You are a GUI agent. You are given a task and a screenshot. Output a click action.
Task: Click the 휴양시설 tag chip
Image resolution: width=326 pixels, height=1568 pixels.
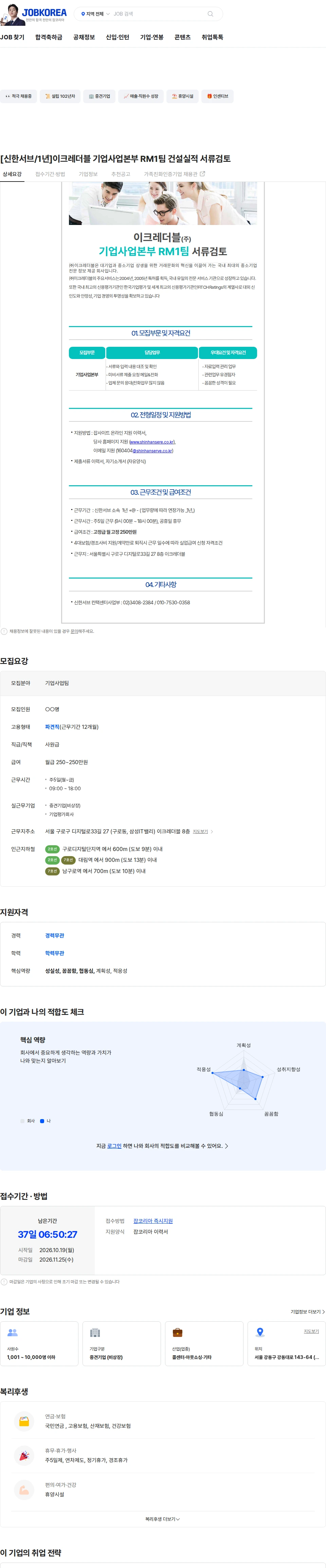tap(182, 96)
